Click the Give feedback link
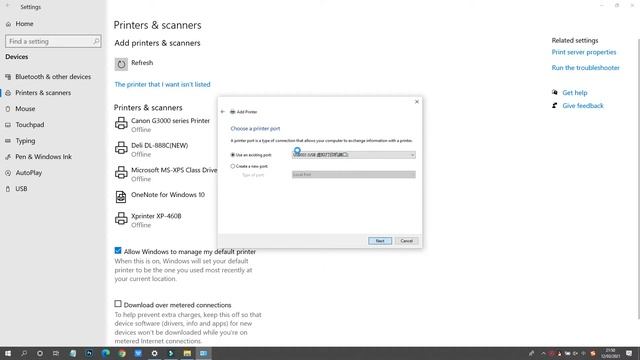This screenshot has height=360, width=640. coord(583,106)
